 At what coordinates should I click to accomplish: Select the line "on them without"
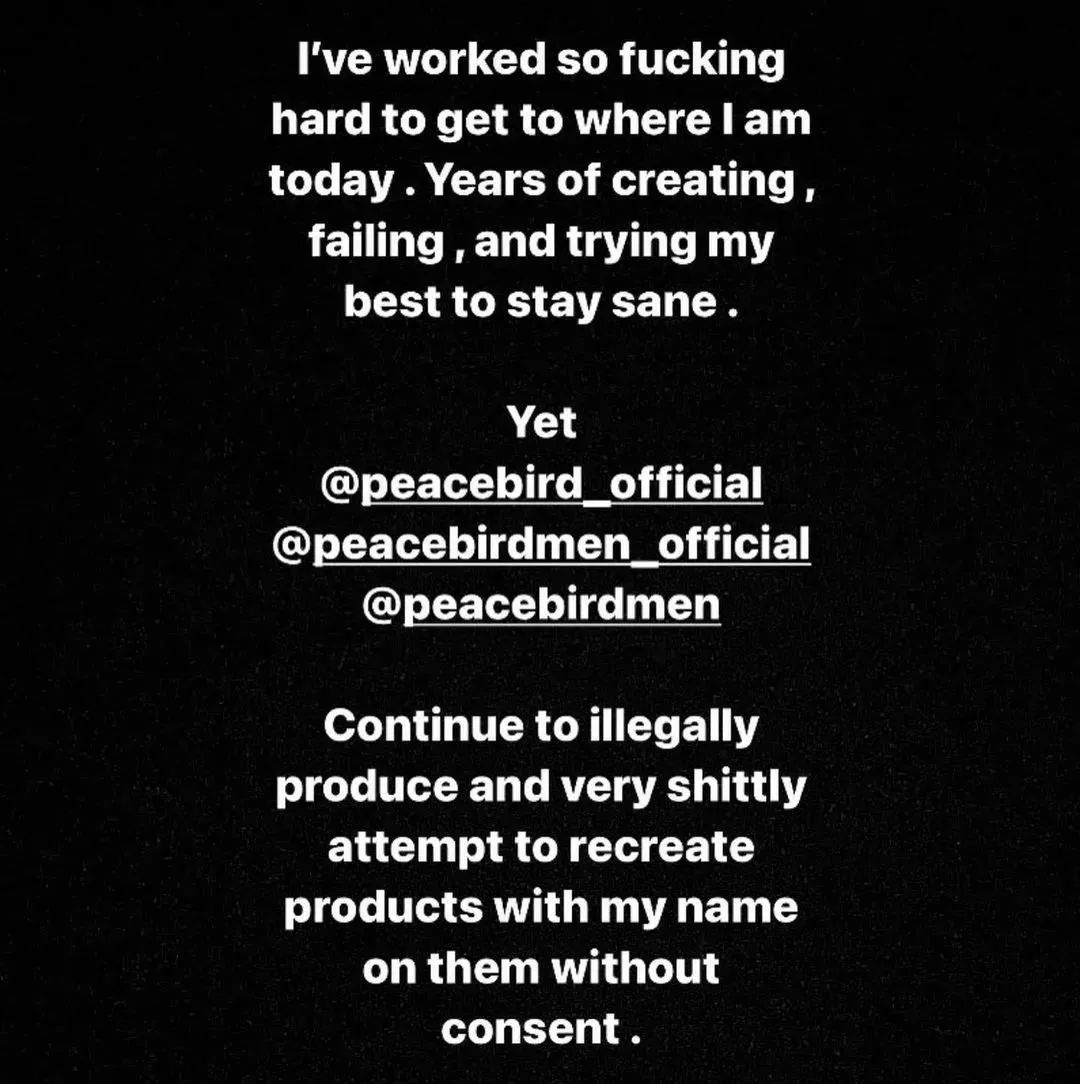541,968
